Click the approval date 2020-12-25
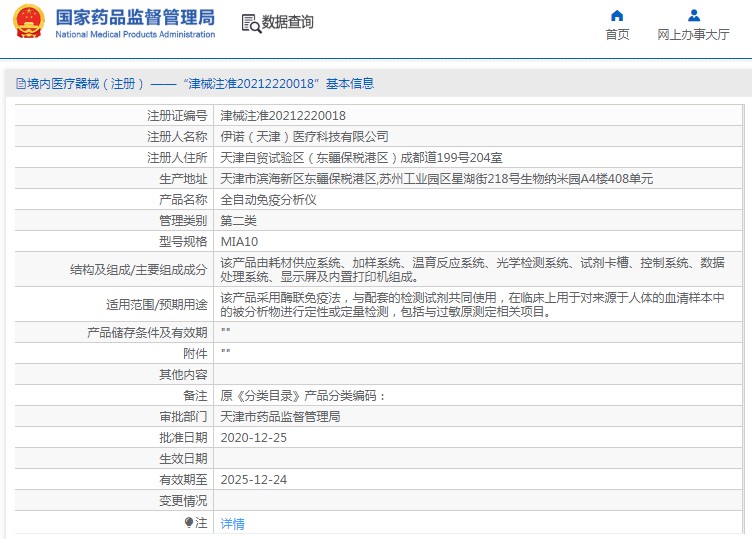 click(x=254, y=437)
